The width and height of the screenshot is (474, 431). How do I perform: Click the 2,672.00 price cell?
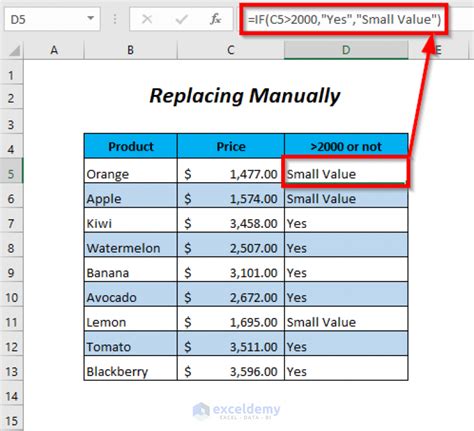231,294
